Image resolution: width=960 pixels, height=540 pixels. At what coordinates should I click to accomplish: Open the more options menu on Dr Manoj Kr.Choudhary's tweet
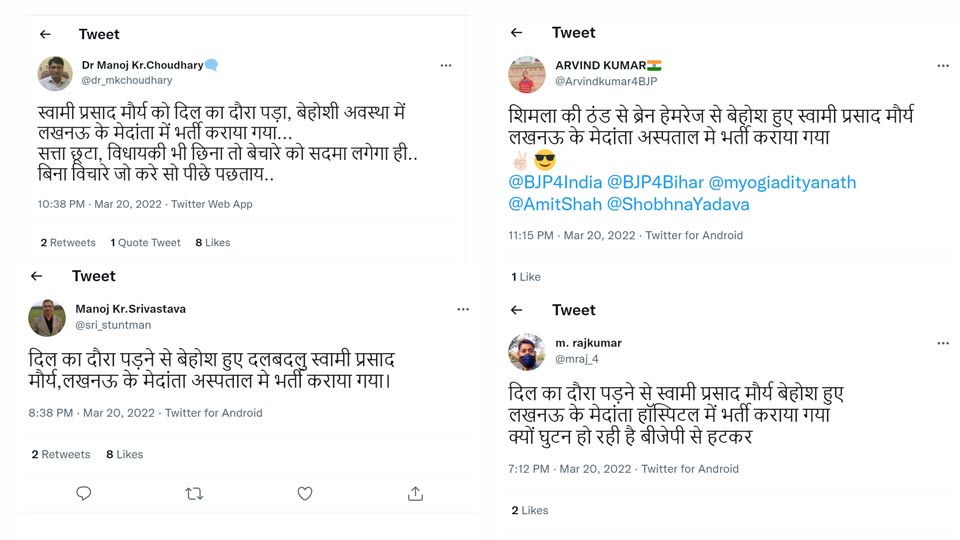[x=446, y=66]
